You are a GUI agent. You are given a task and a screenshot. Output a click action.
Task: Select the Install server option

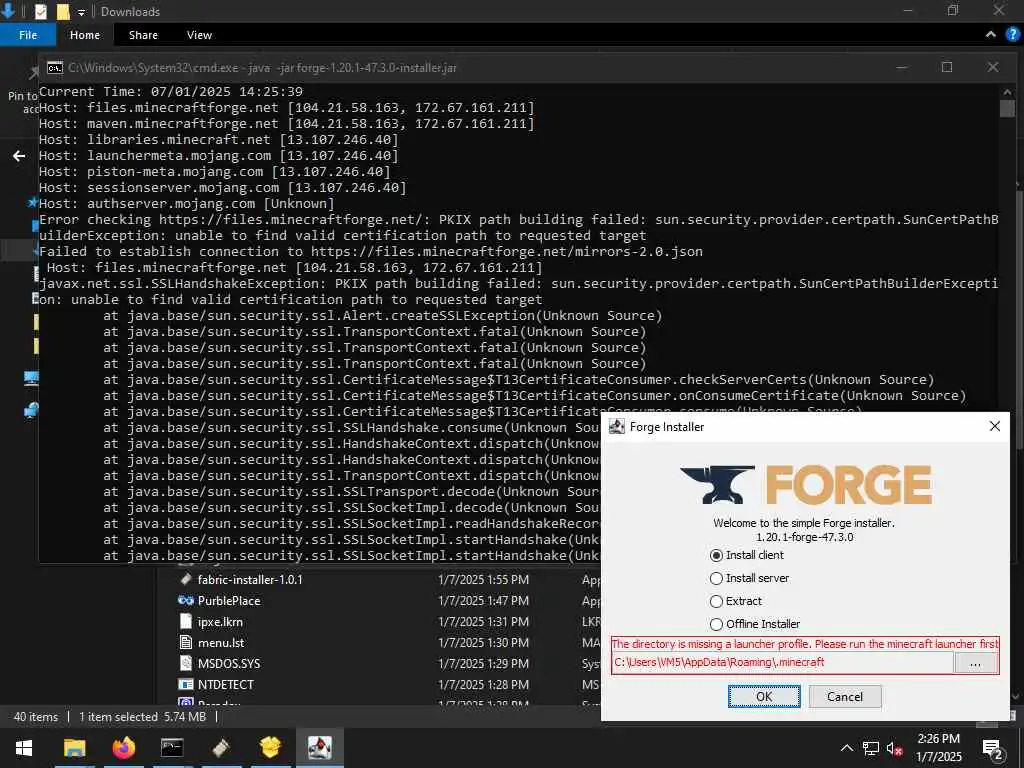pos(716,578)
